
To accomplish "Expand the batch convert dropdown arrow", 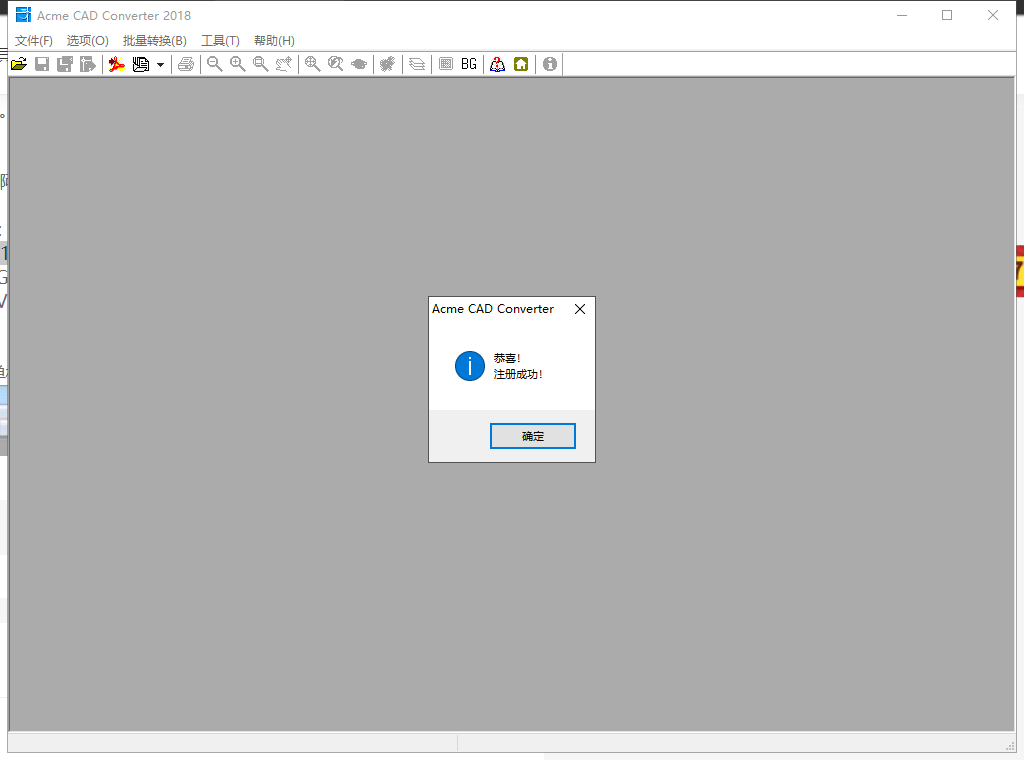I will 160,65.
